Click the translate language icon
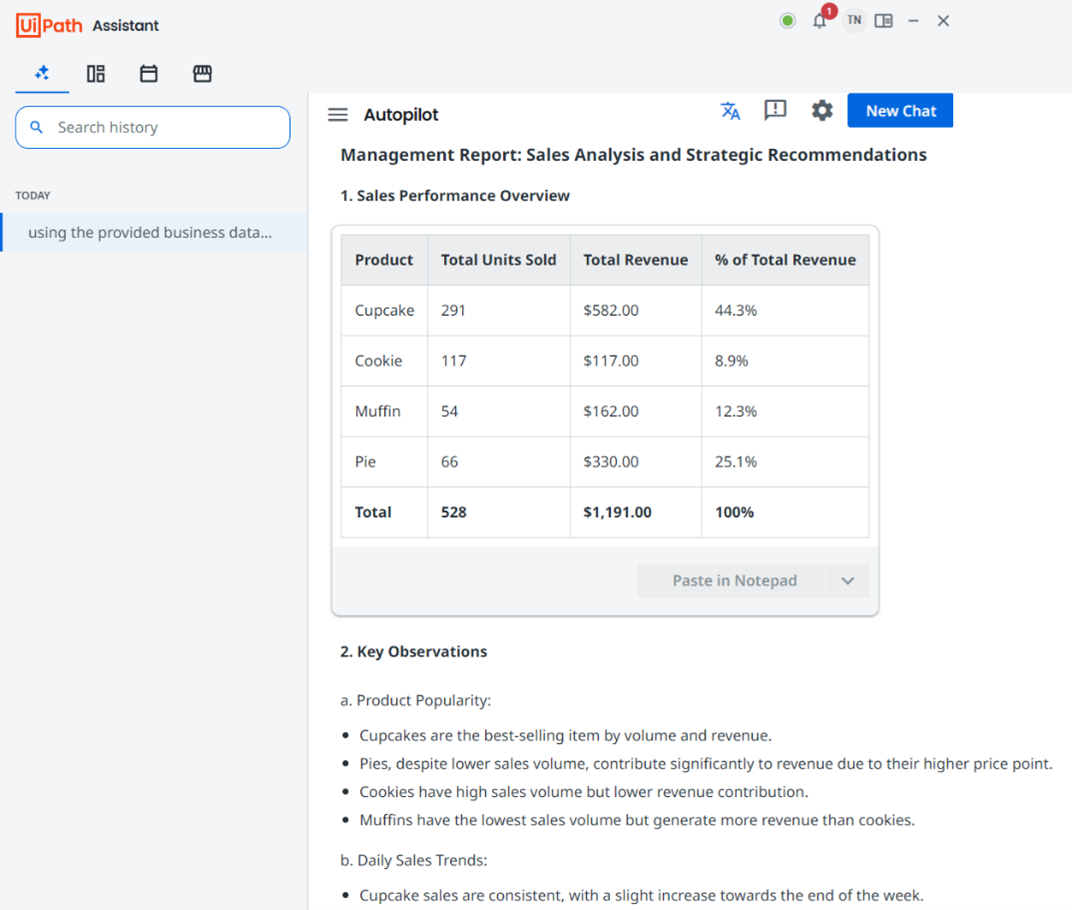The image size is (1072, 910). (x=730, y=110)
